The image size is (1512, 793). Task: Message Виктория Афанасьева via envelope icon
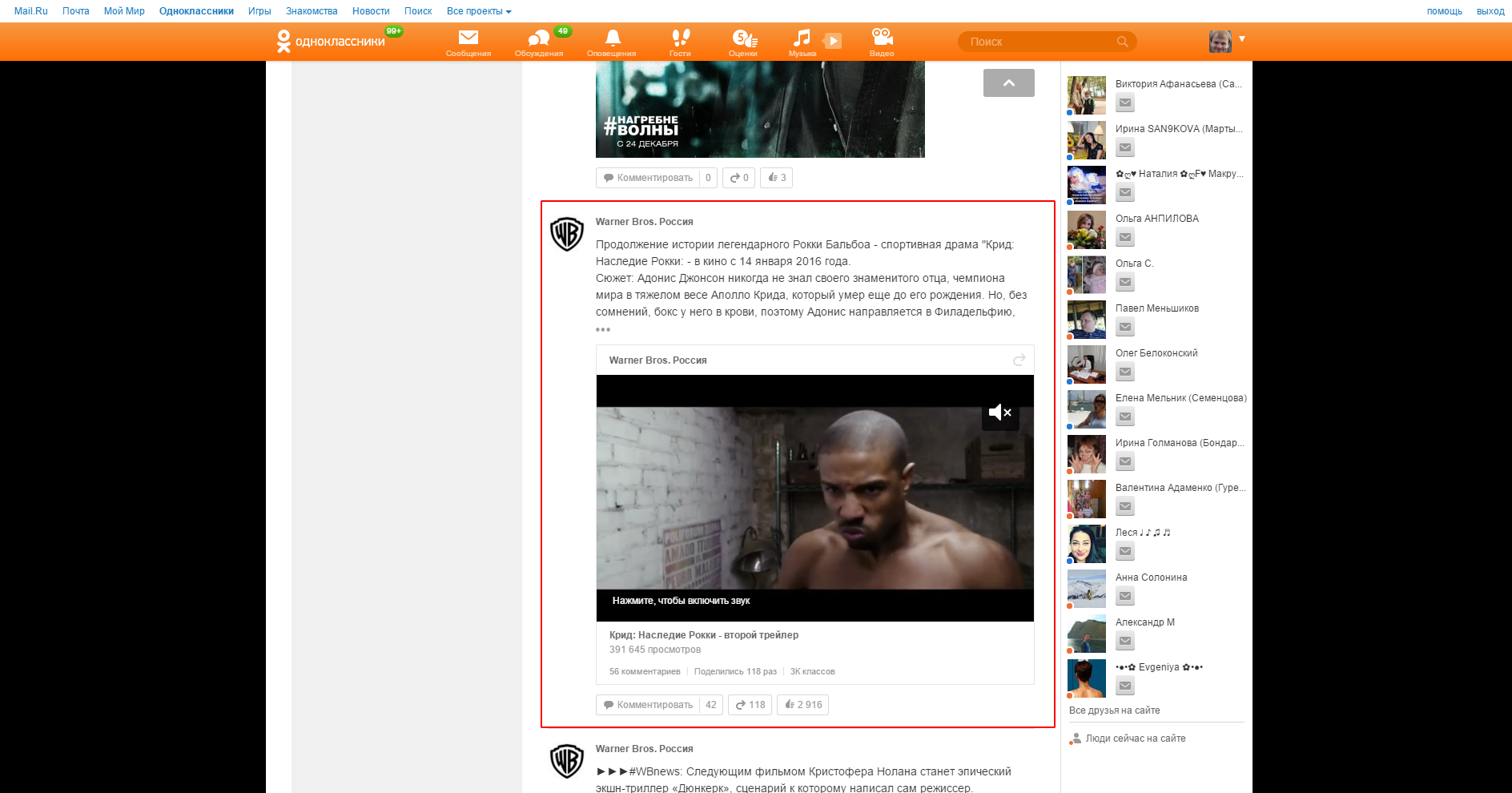[x=1125, y=103]
